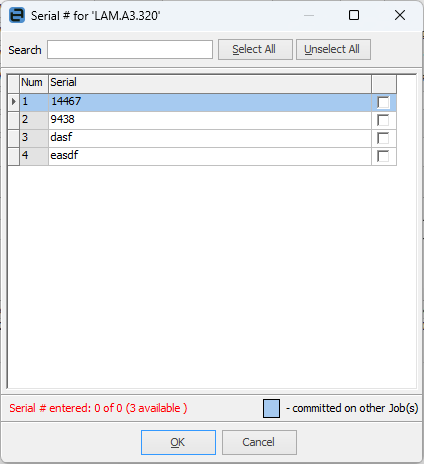The width and height of the screenshot is (424, 464).
Task: Click the Unselect All button
Action: click(x=333, y=49)
